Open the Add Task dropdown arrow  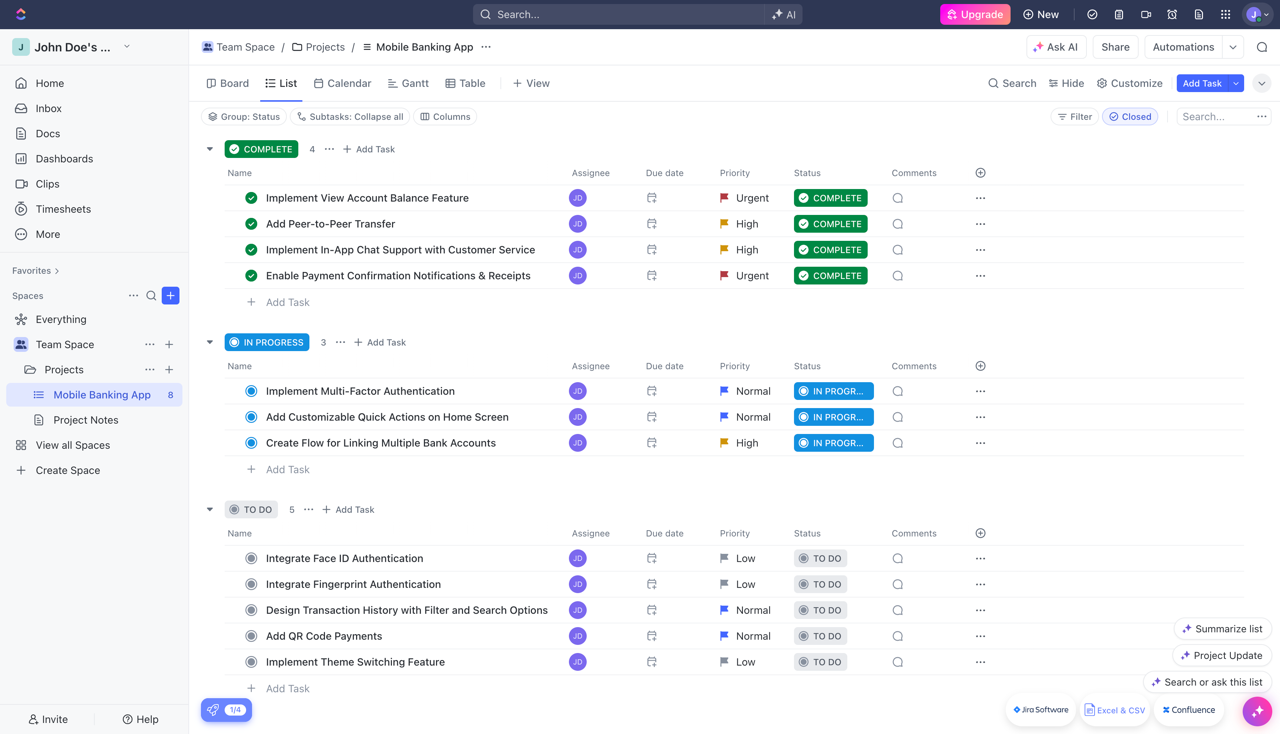coord(1233,83)
